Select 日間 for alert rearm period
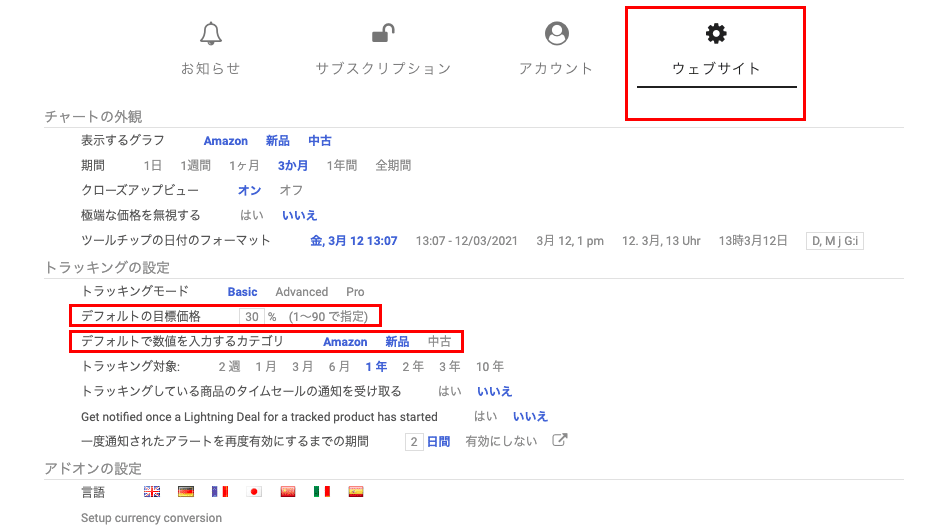Image resolution: width=927 pixels, height=527 pixels. click(439, 442)
